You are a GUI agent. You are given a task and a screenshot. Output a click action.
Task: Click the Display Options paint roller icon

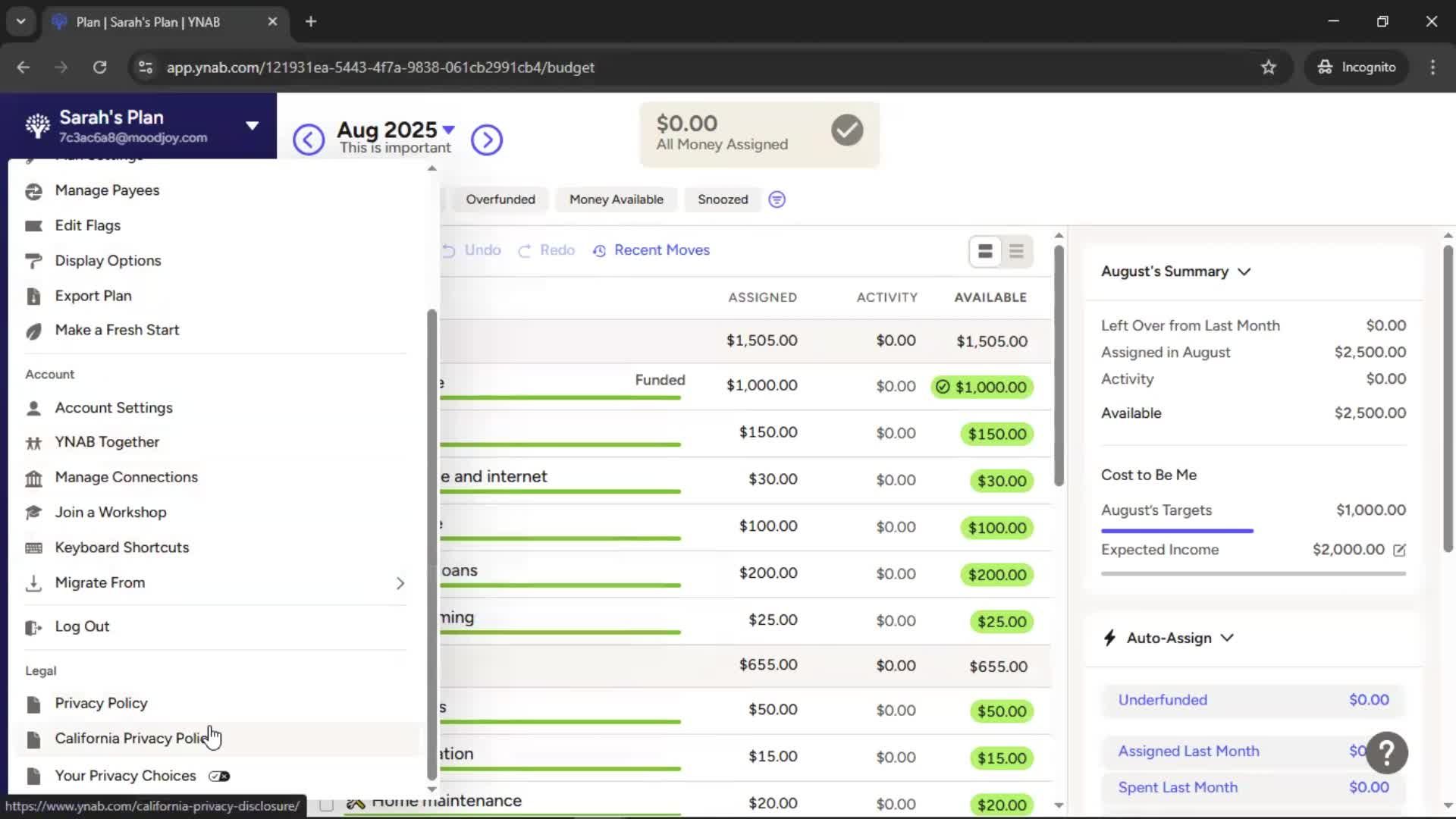pos(33,262)
